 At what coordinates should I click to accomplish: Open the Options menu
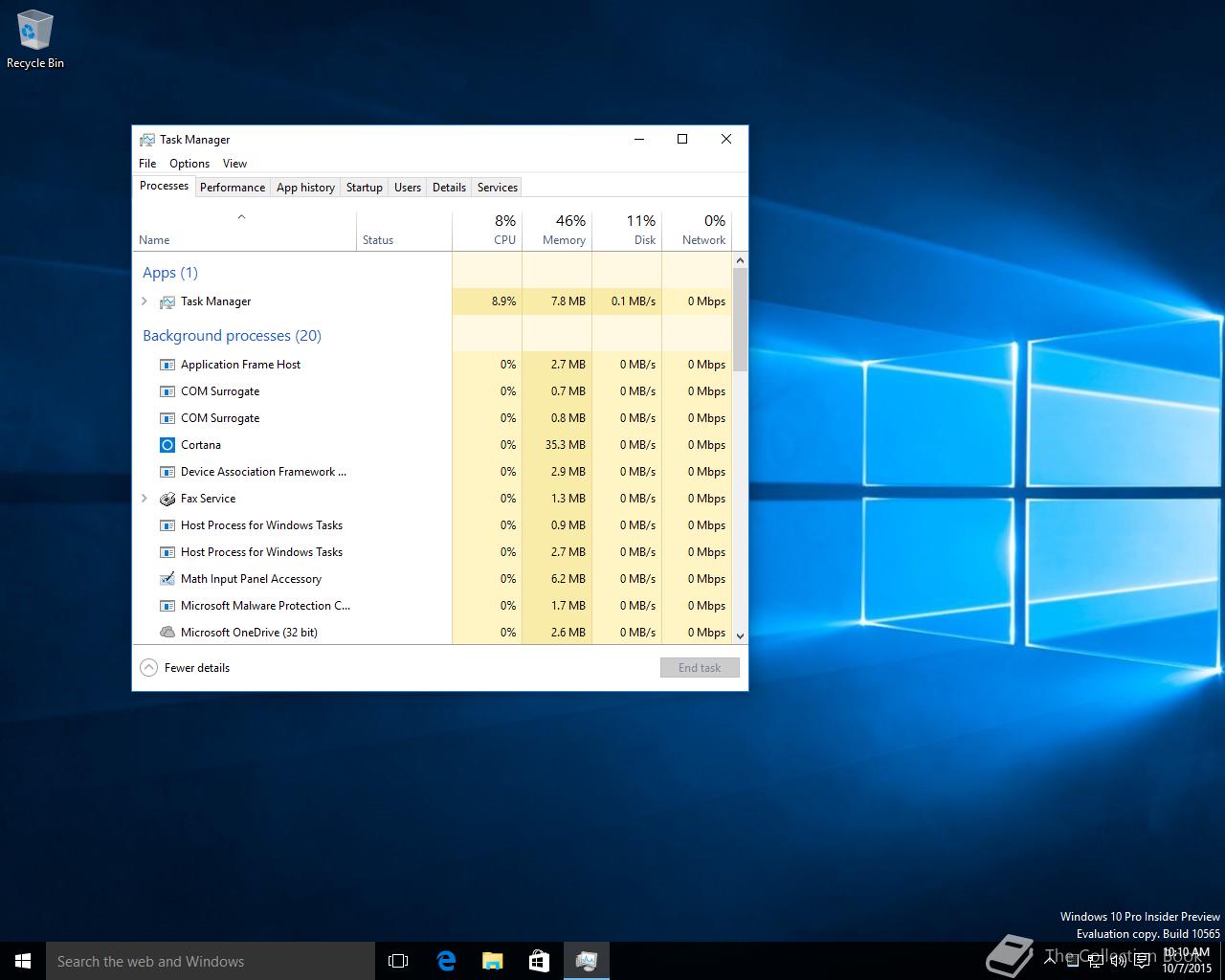[x=189, y=164]
